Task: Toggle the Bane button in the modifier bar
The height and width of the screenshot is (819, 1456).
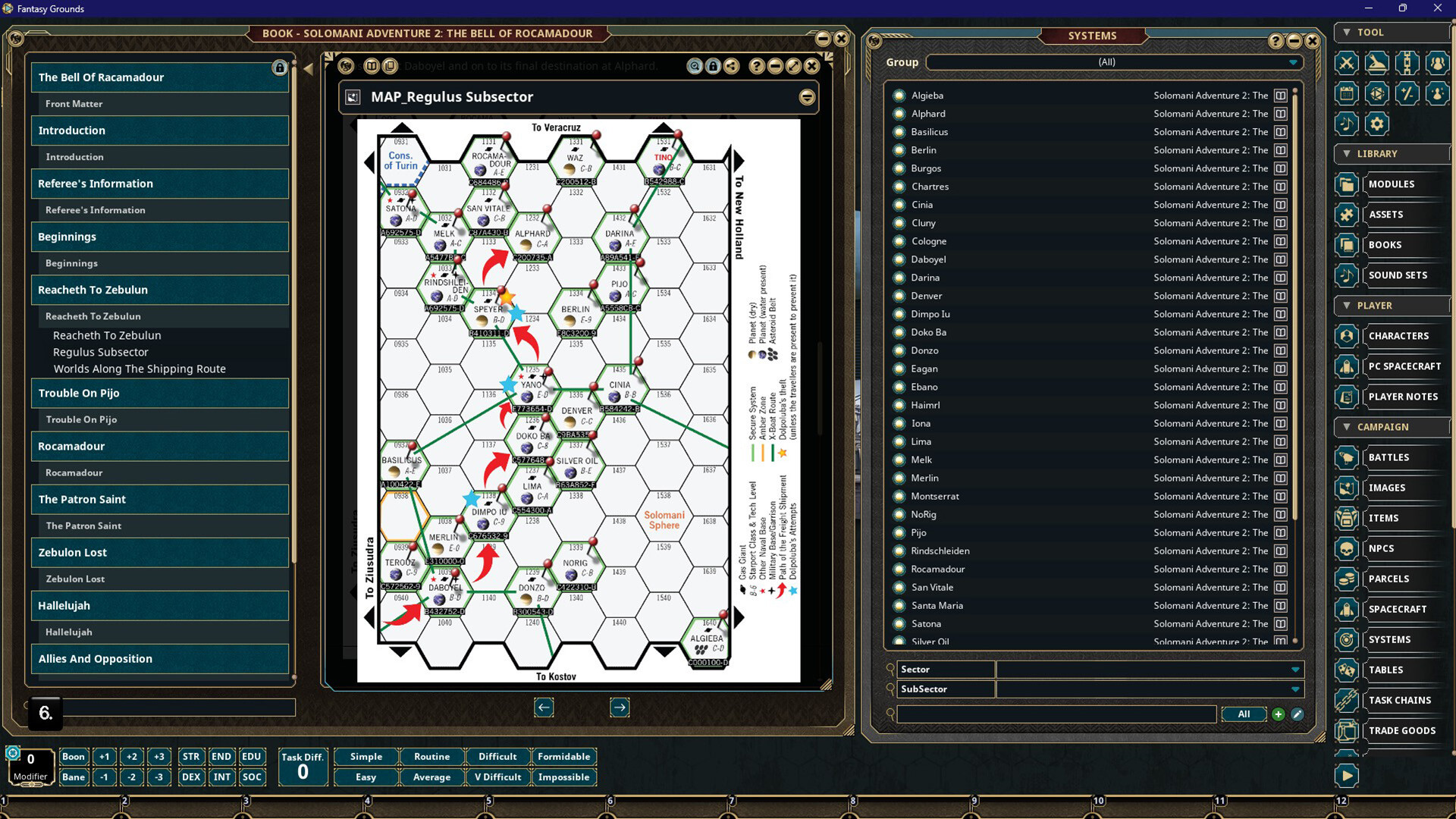Action: click(x=74, y=777)
